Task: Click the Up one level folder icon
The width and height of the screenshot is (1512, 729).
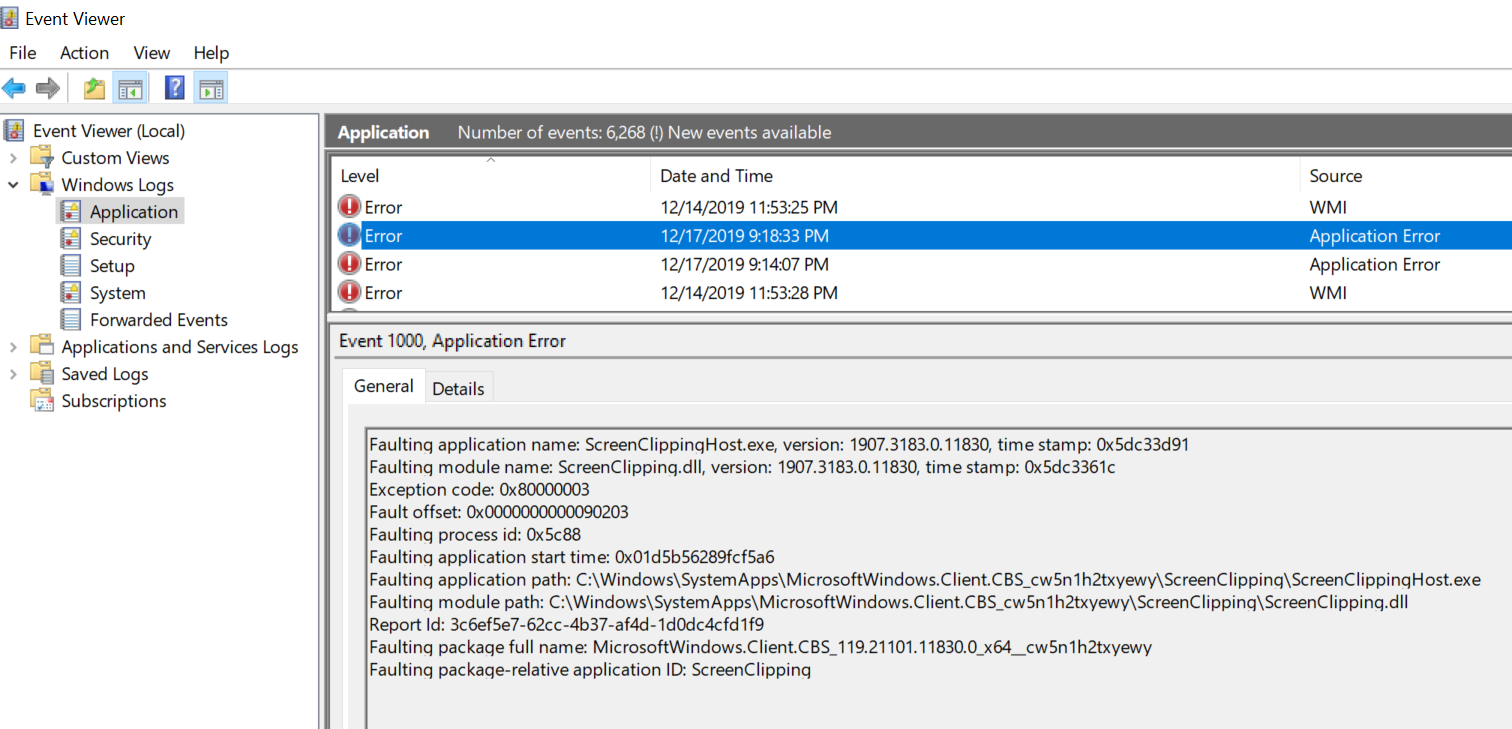Action: 94,88
